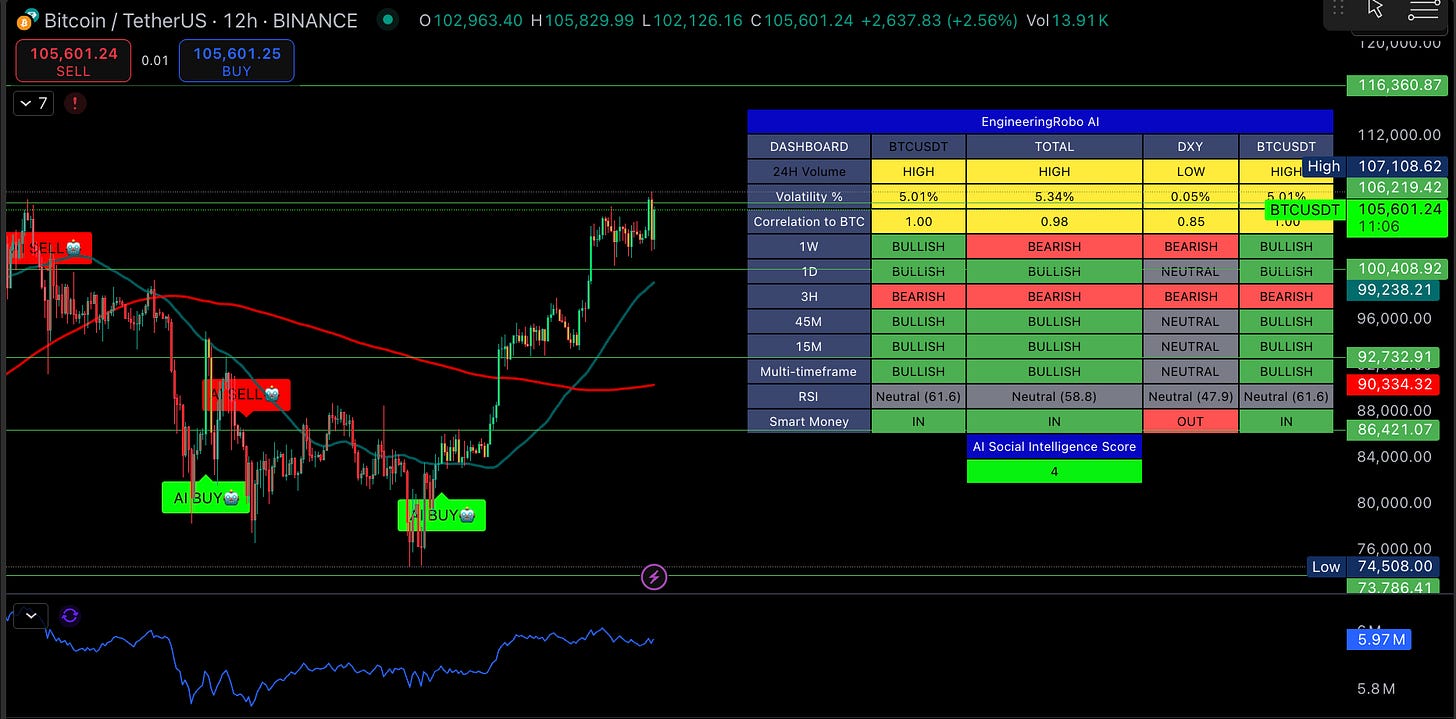Open the red exclamation alert icon
The height and width of the screenshot is (719, 1456).
75,103
